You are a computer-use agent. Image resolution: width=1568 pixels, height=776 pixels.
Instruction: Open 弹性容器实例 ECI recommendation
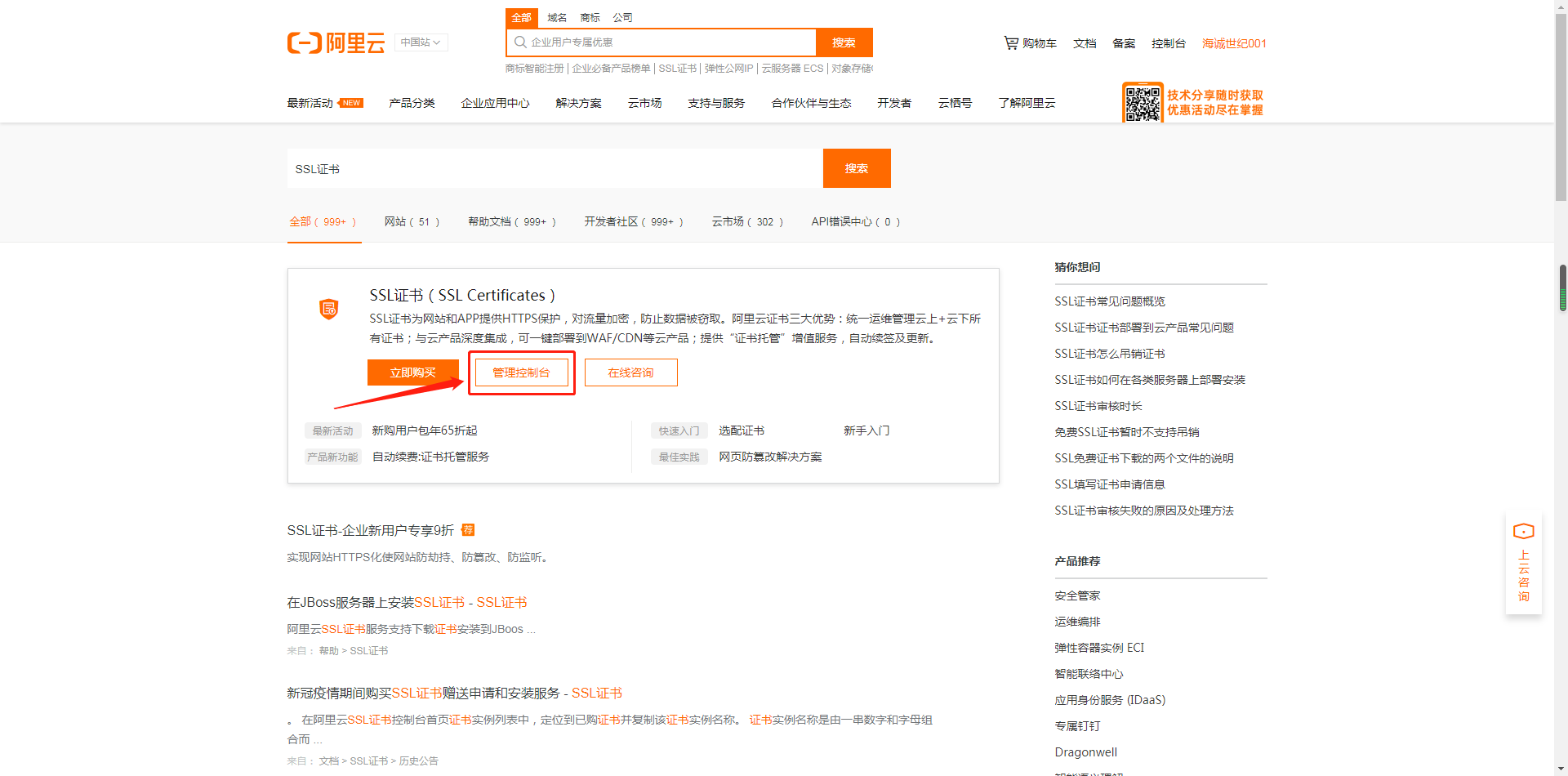(1099, 648)
